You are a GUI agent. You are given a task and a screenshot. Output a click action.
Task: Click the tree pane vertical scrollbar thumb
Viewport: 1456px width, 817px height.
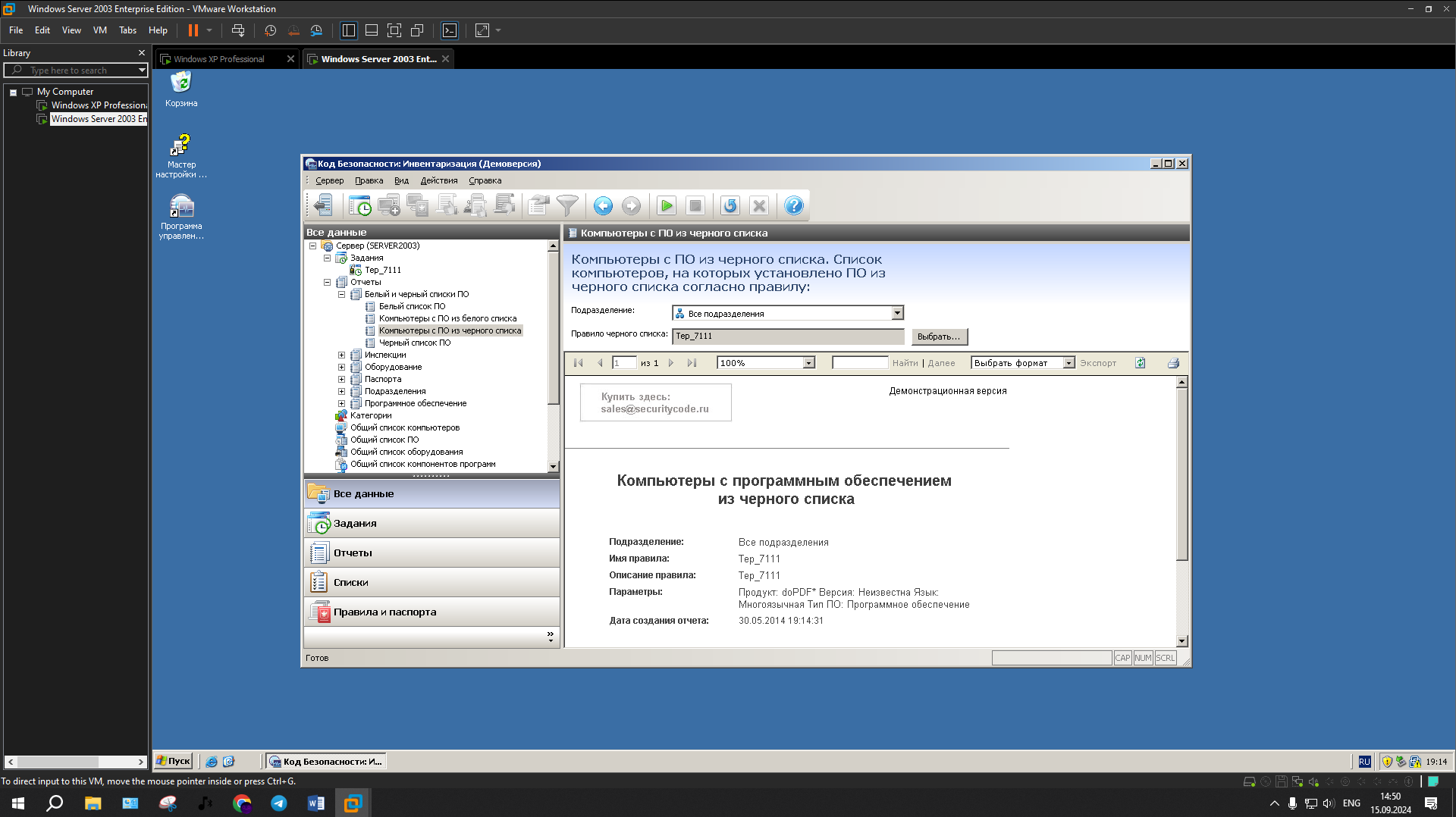(x=553, y=327)
